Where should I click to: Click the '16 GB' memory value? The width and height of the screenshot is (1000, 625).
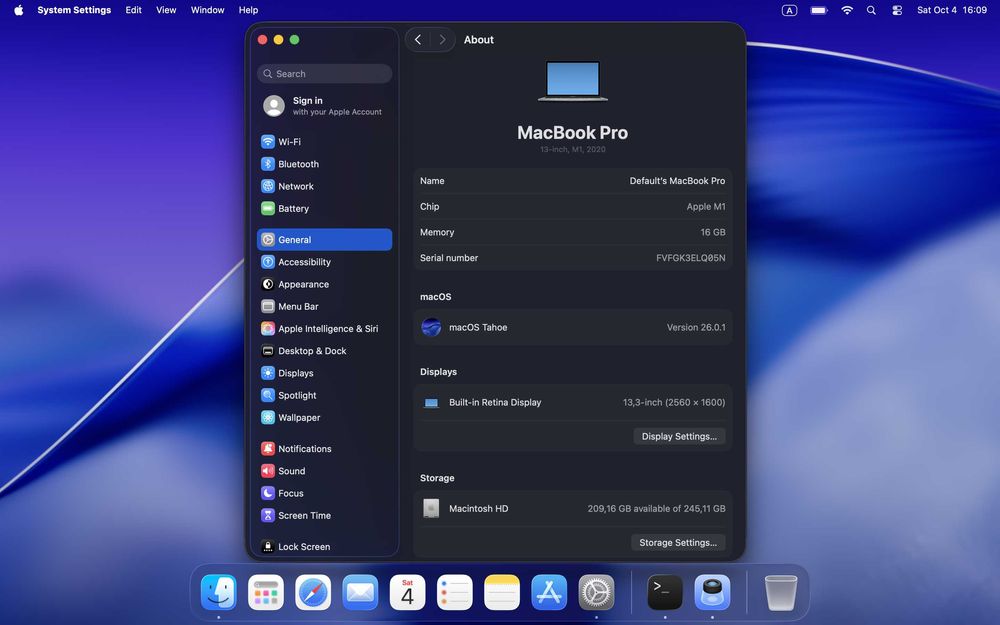(x=713, y=232)
